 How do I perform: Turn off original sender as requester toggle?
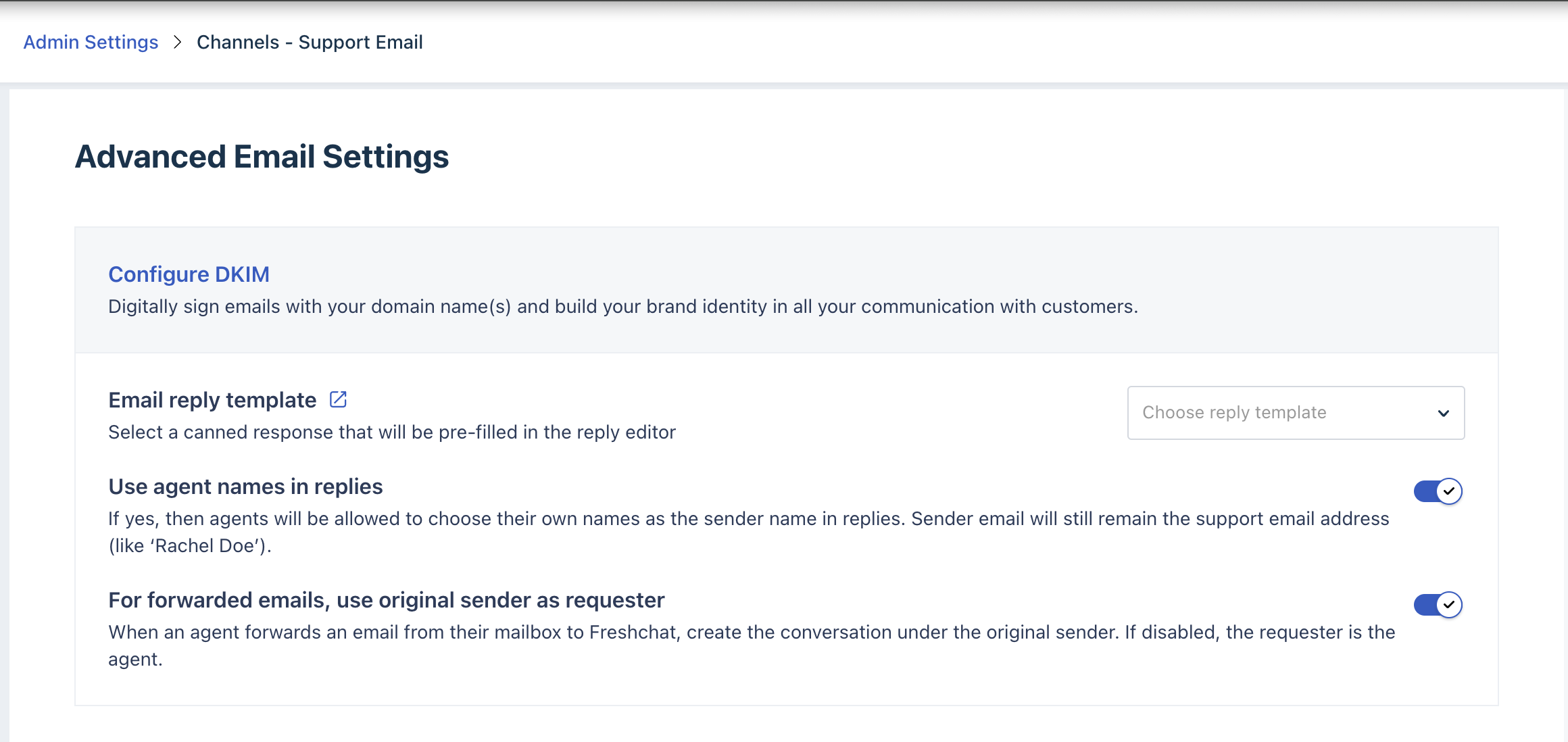click(1437, 605)
